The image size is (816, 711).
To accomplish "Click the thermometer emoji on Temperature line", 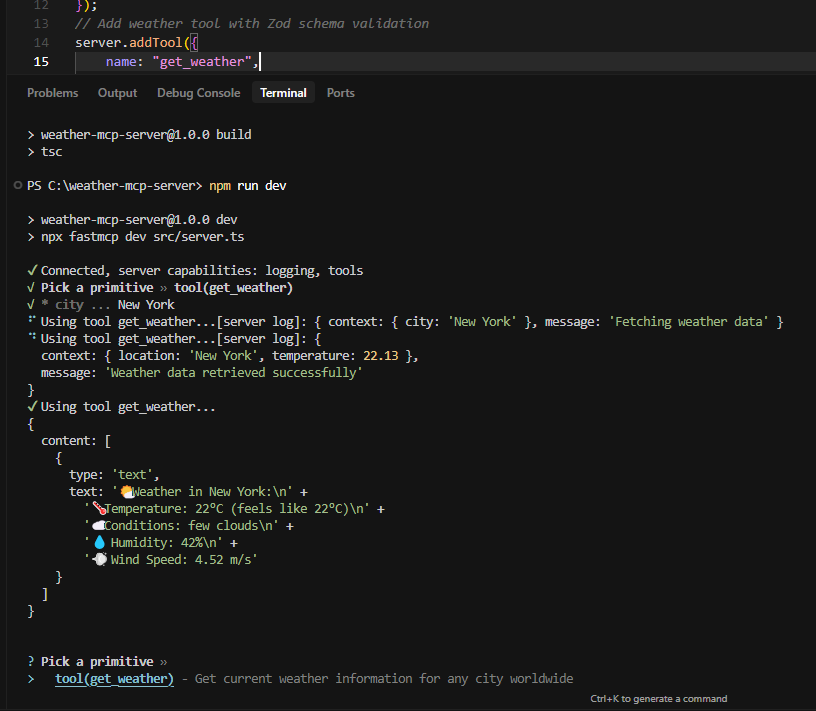I will (x=98, y=509).
